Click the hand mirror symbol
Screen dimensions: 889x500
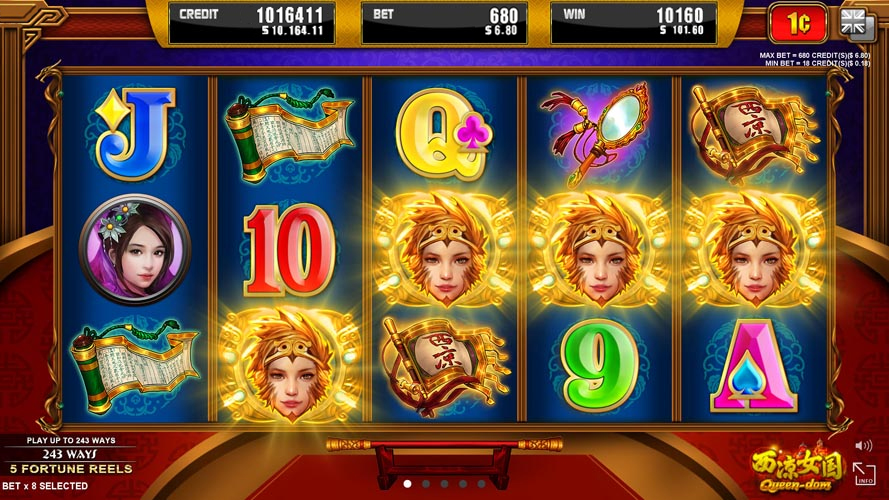597,133
